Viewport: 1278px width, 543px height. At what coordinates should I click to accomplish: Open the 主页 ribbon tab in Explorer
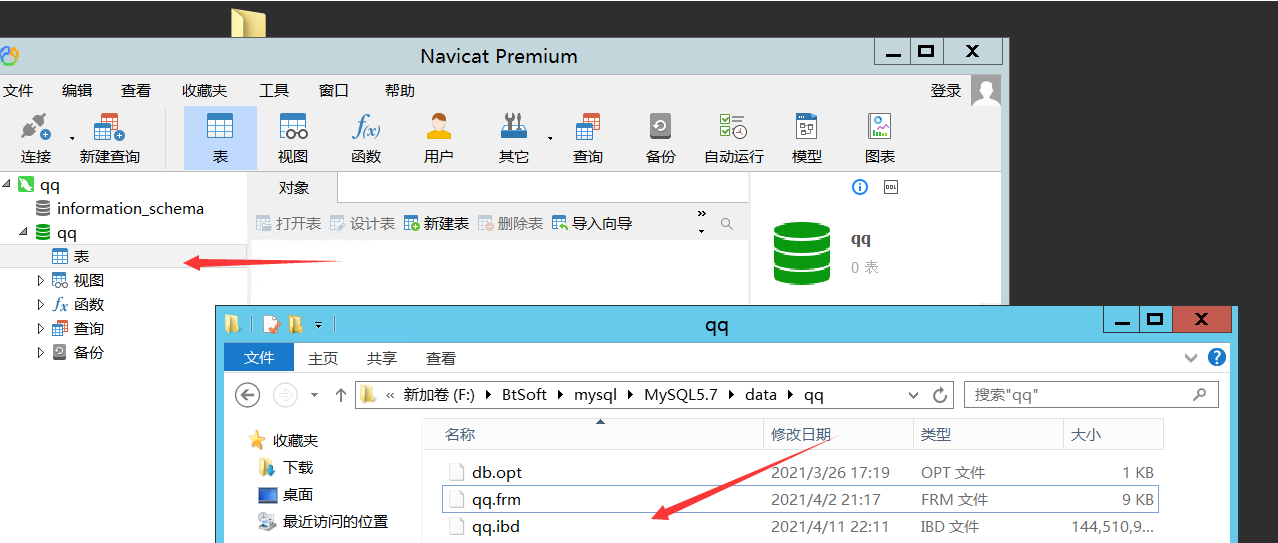tap(323, 358)
